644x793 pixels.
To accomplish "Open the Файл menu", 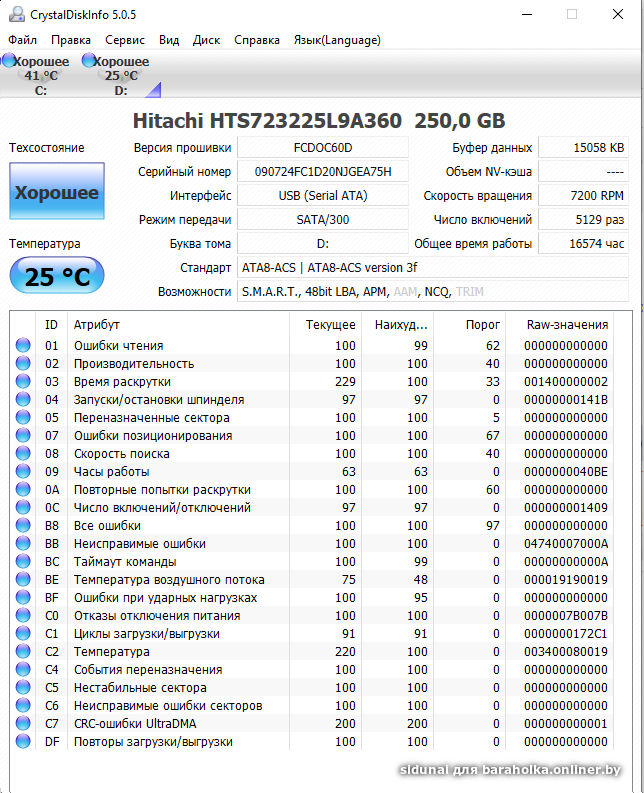I will [x=22, y=40].
